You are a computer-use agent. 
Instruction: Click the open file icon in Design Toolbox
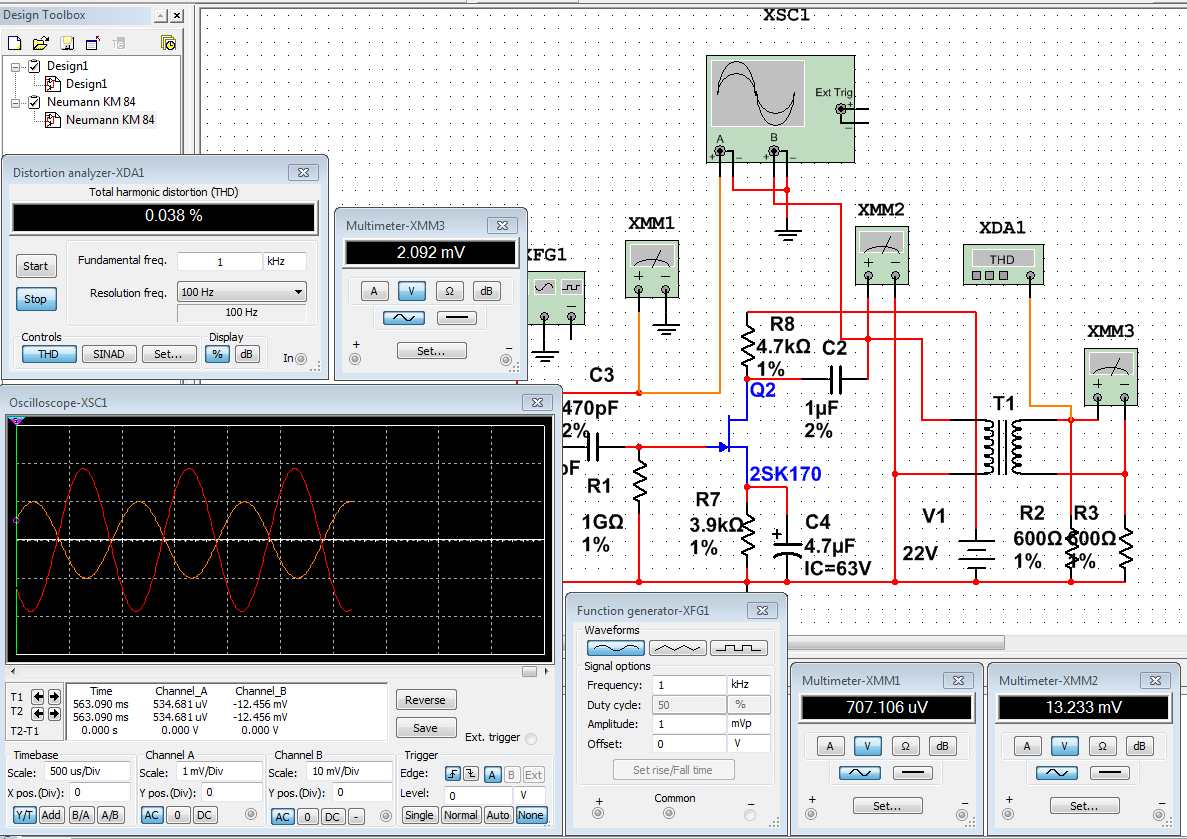pyautogui.click(x=40, y=43)
